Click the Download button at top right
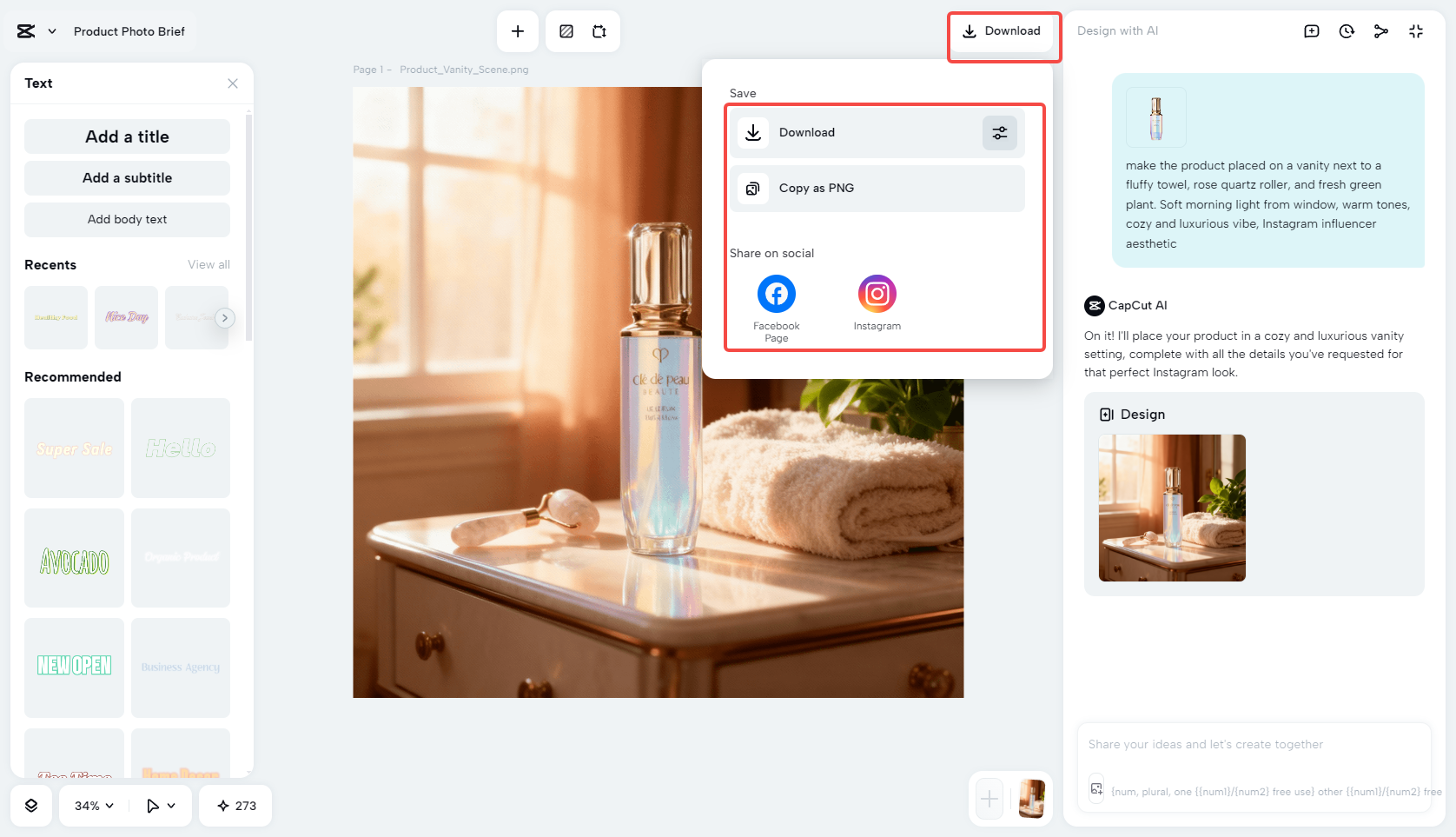Screen dimensions: 1456x837 pyautogui.click(x=1003, y=30)
